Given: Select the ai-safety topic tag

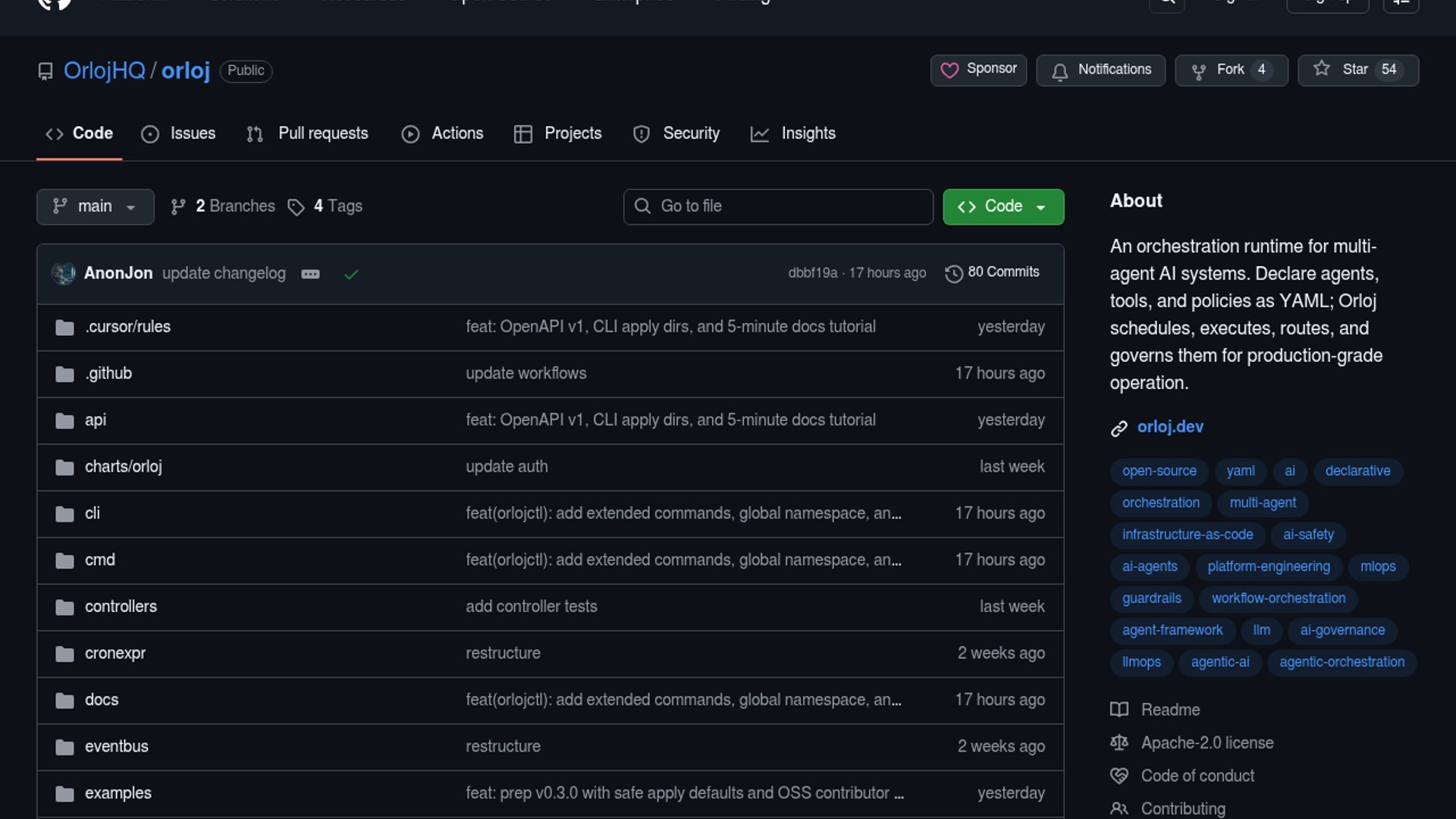Looking at the screenshot, I should (x=1307, y=535).
